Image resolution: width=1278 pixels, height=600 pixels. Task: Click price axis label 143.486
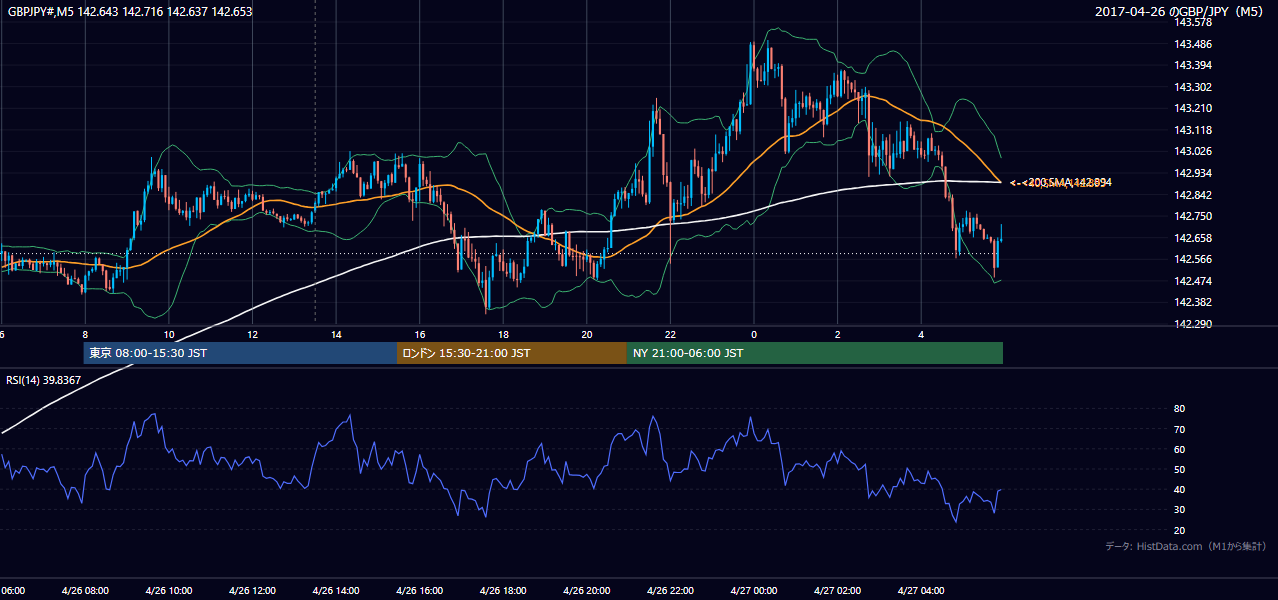coord(1193,44)
